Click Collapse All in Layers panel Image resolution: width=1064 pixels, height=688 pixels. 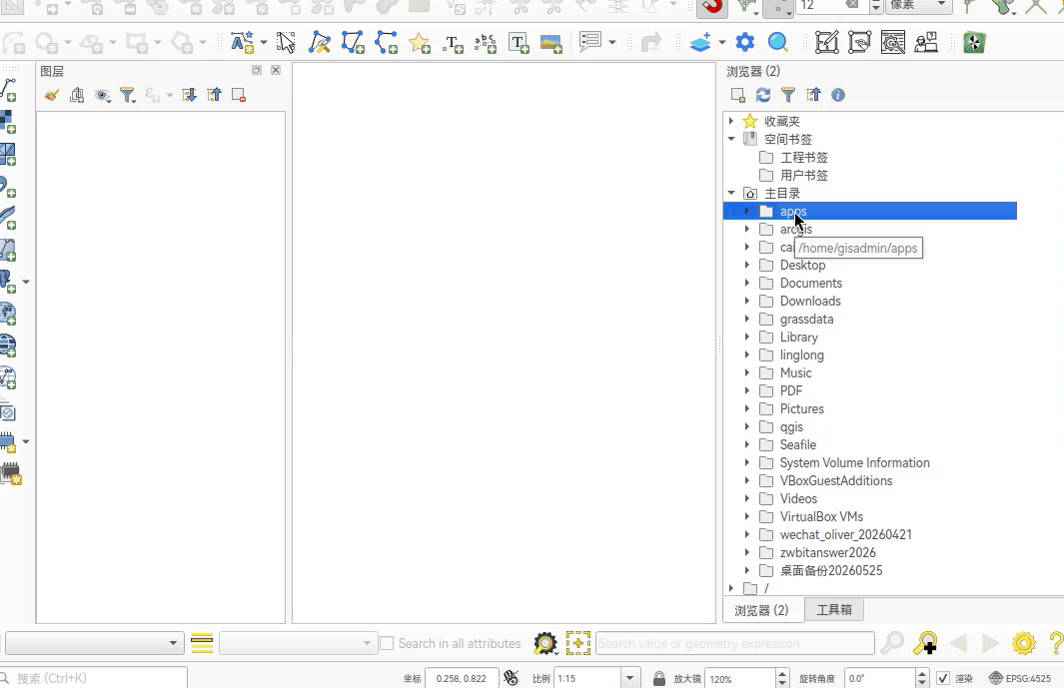click(x=214, y=95)
